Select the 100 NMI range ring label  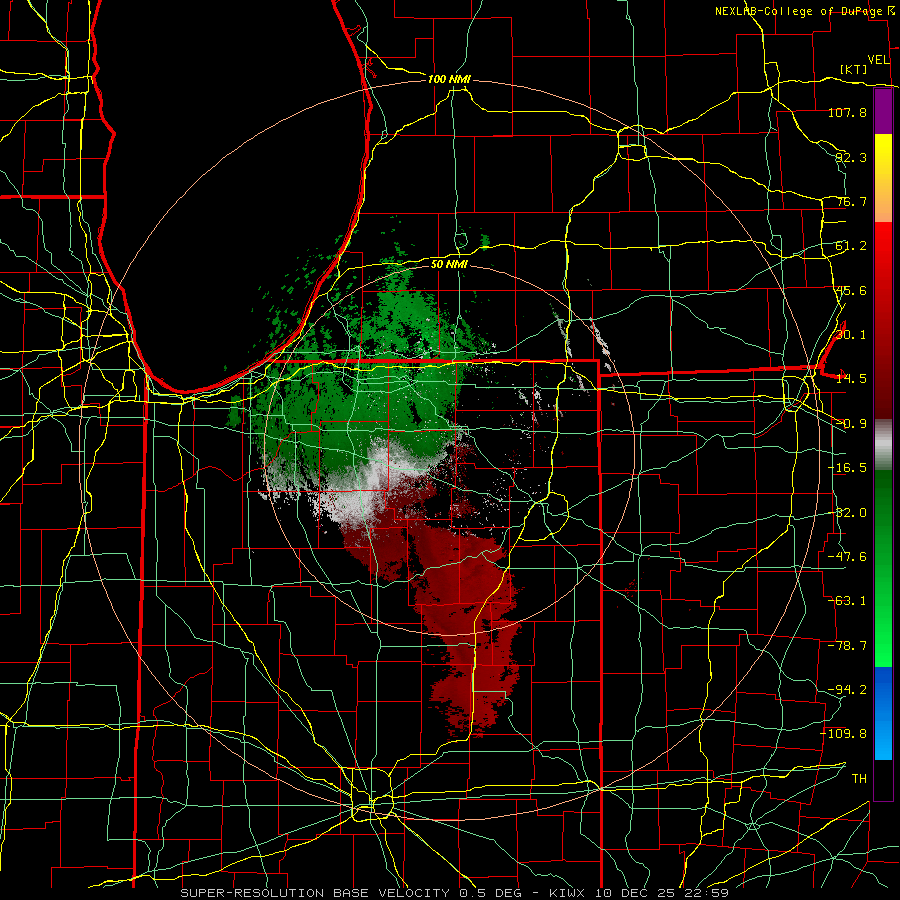449,79
